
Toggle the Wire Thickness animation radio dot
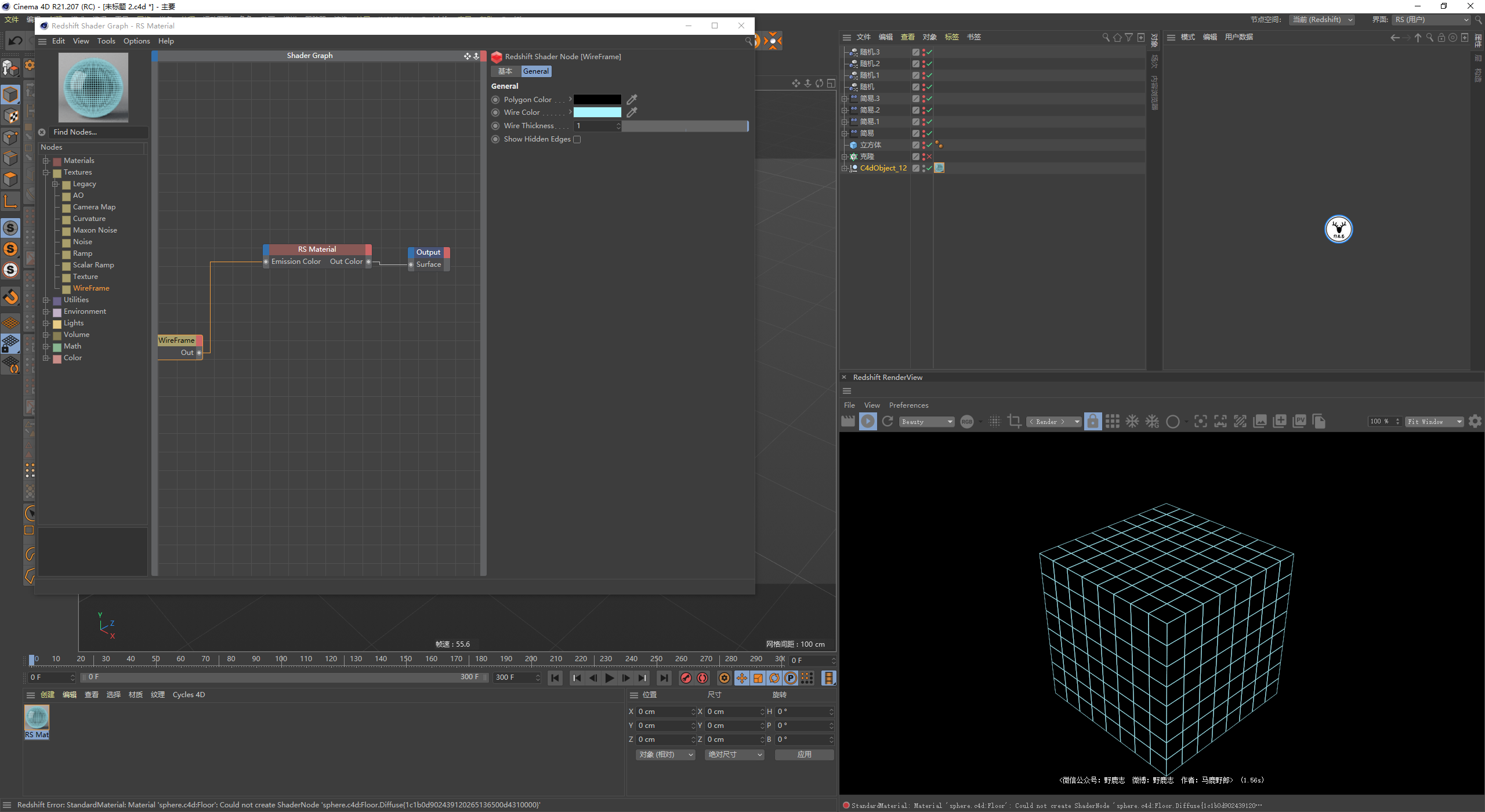[x=496, y=126]
